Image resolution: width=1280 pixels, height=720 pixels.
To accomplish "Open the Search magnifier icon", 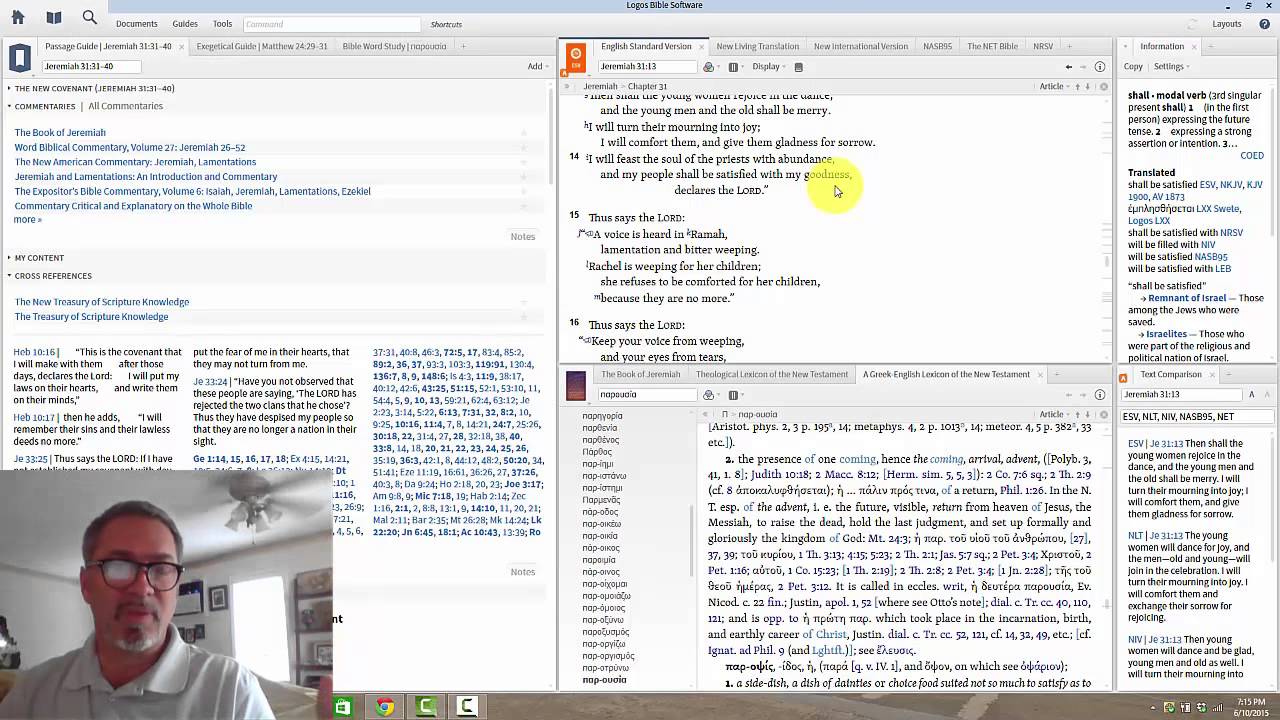I will (x=90, y=17).
